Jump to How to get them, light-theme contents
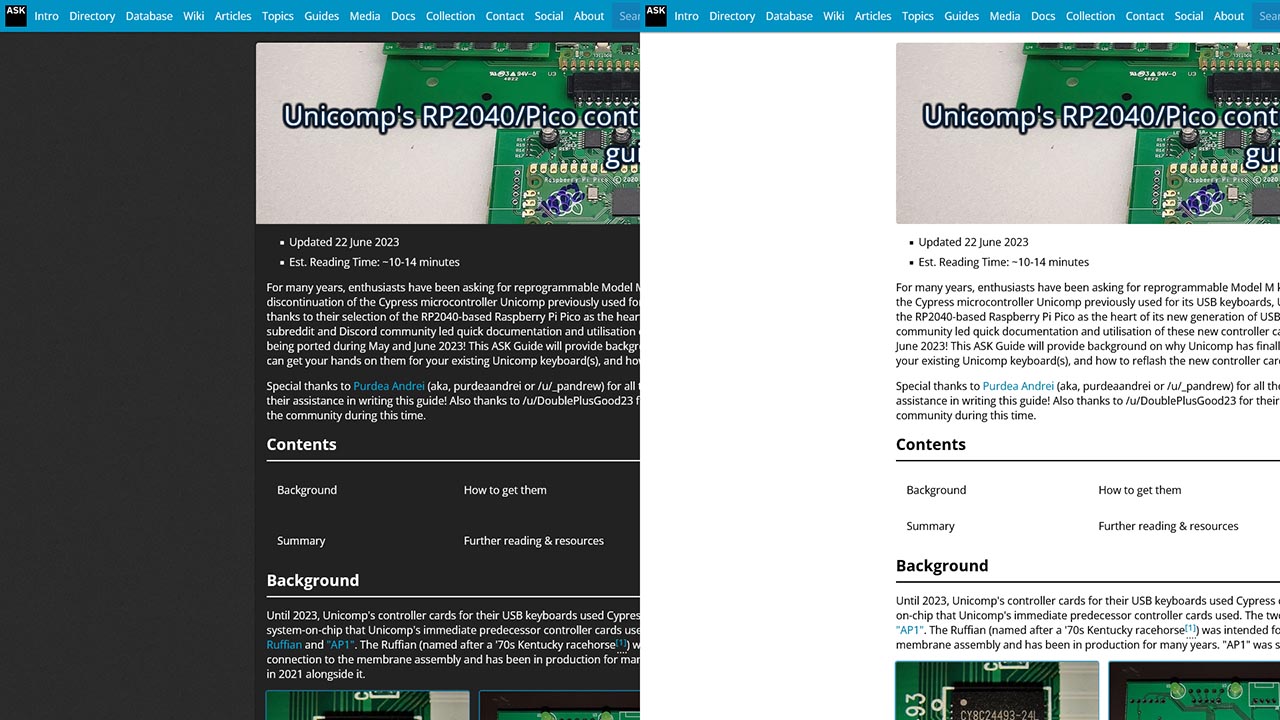The height and width of the screenshot is (720, 1280). point(1140,490)
